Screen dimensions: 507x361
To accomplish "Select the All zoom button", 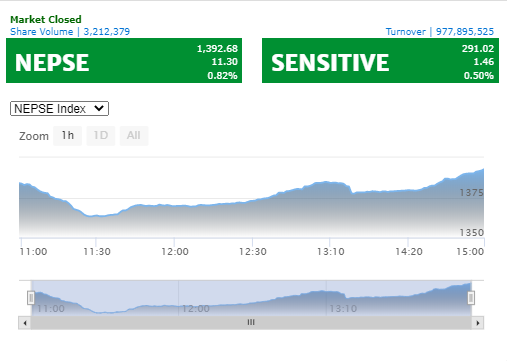I will point(134,136).
